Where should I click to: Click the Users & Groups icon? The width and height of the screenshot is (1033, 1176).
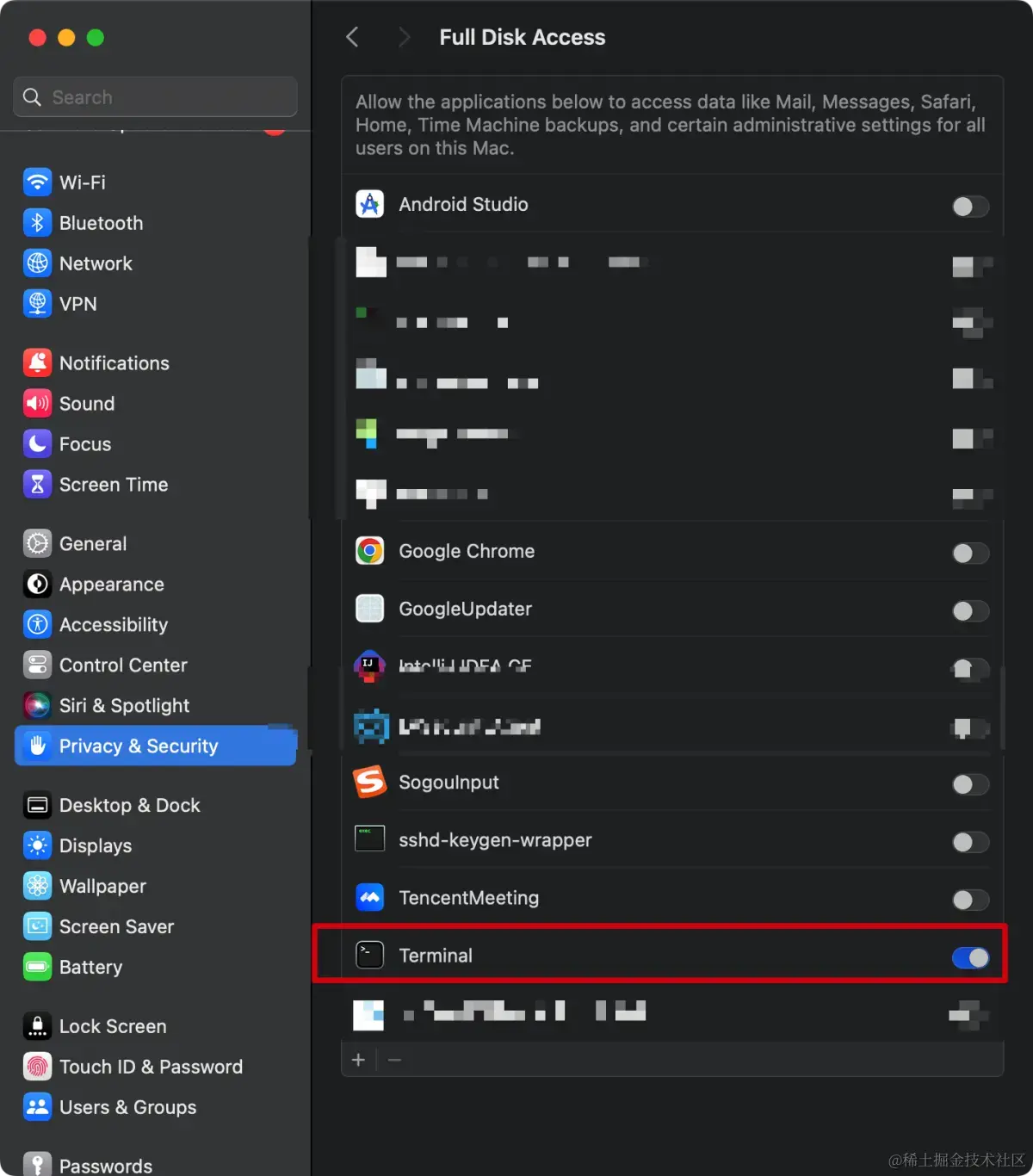[37, 1107]
